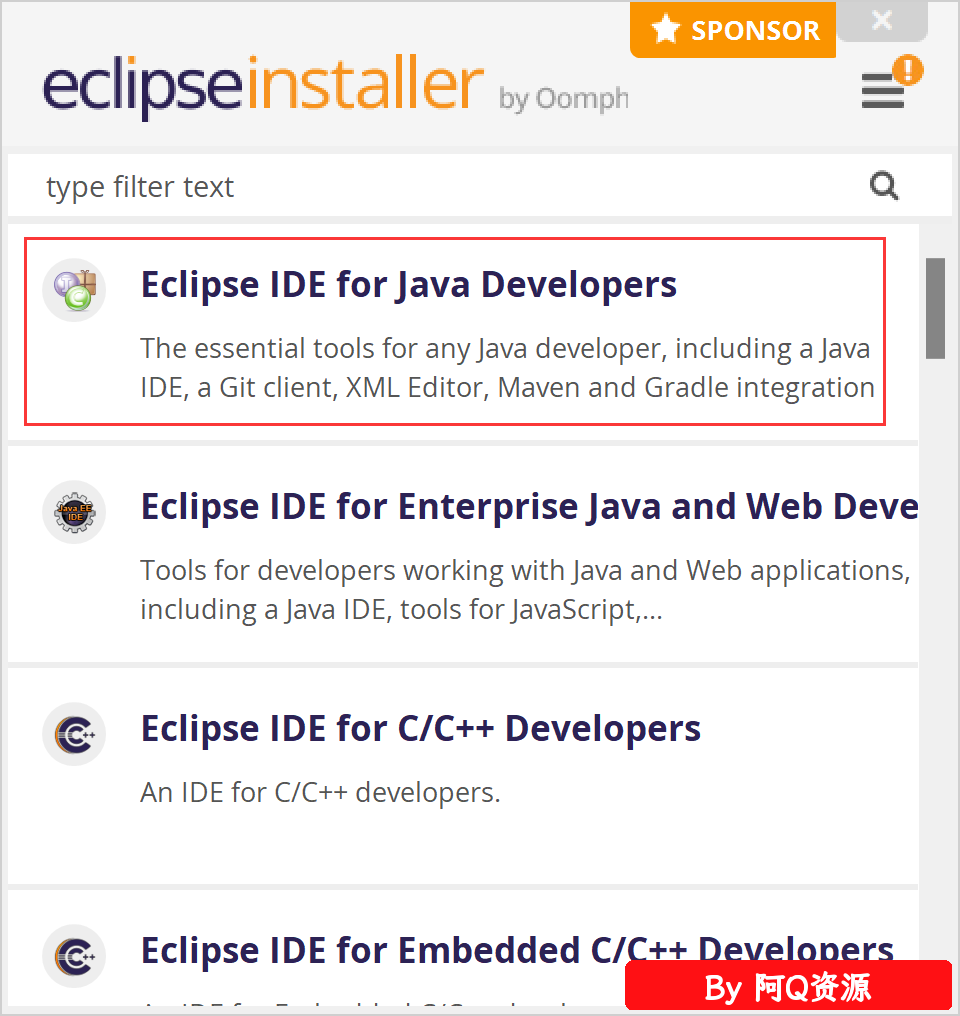This screenshot has width=960, height=1016.
Task: Select Eclipse IDE for Embedded C/C++ Developers title
Action: [x=517, y=951]
